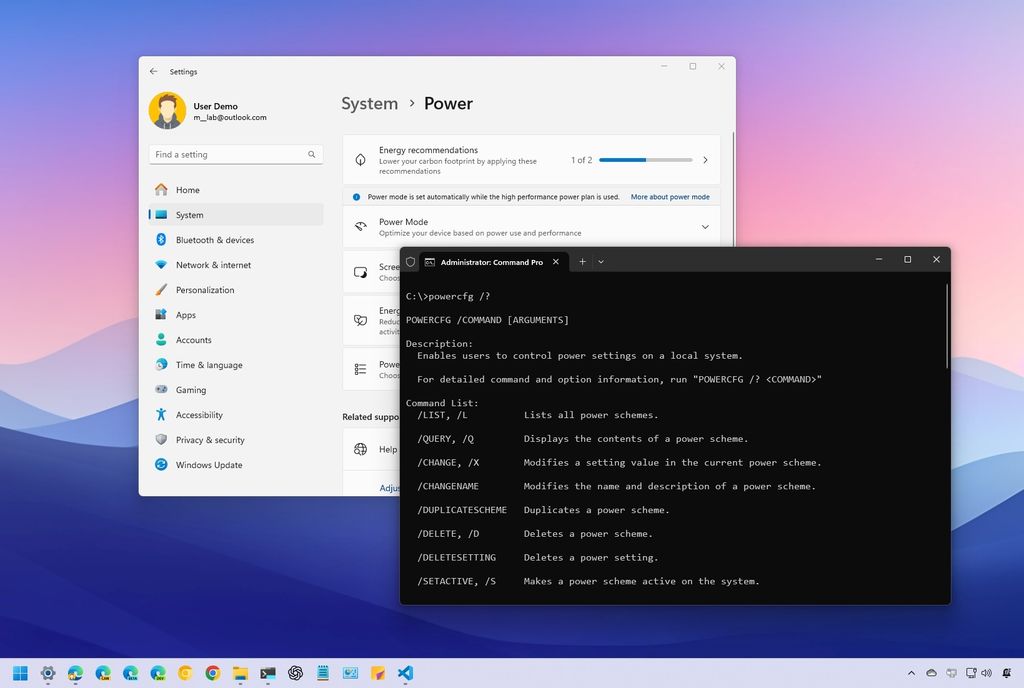Click the Energy recommendations leaf icon
This screenshot has height=688, width=1024.
point(362,160)
